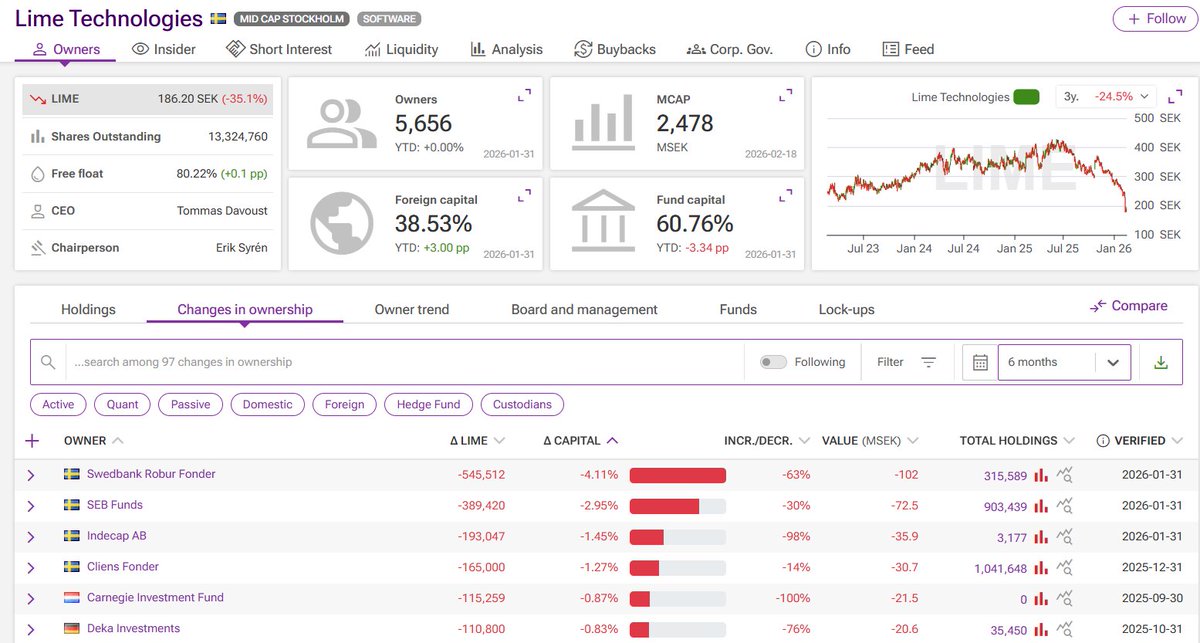This screenshot has height=643, width=1200.
Task: Open Cliens Fonder bar chart icon
Action: point(1041,568)
